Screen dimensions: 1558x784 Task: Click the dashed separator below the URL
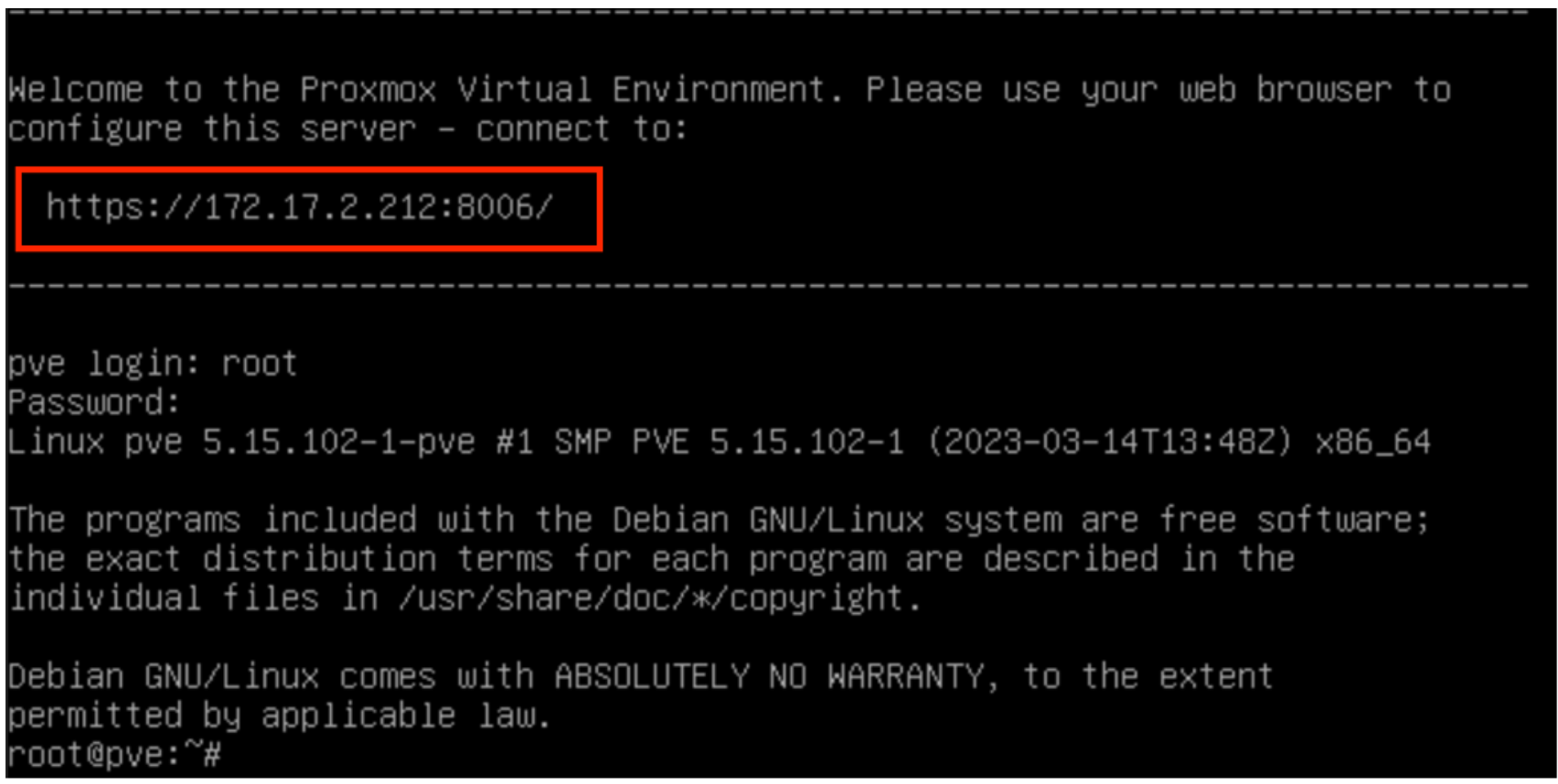coord(768,286)
